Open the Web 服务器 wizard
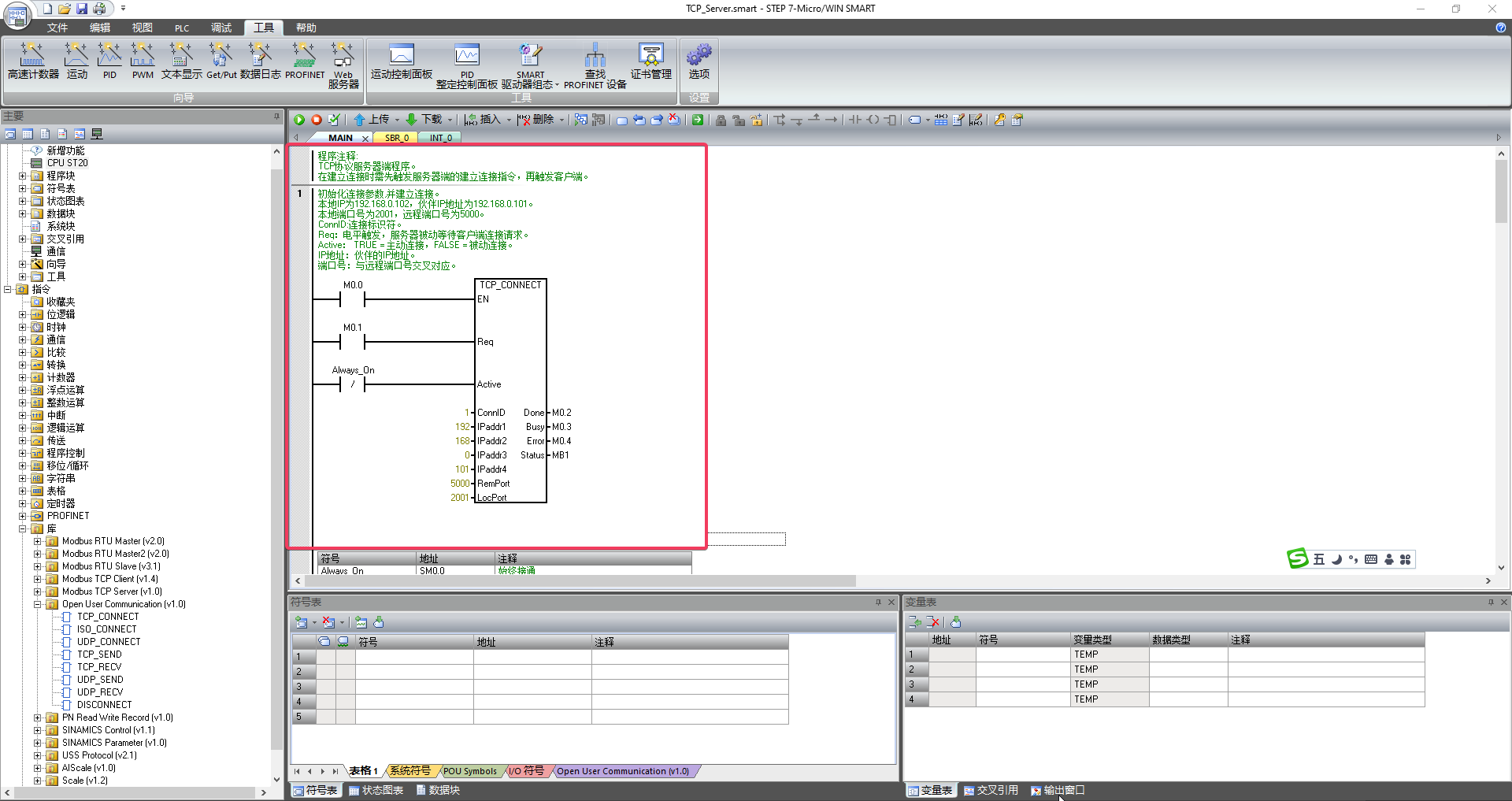 pos(343,65)
